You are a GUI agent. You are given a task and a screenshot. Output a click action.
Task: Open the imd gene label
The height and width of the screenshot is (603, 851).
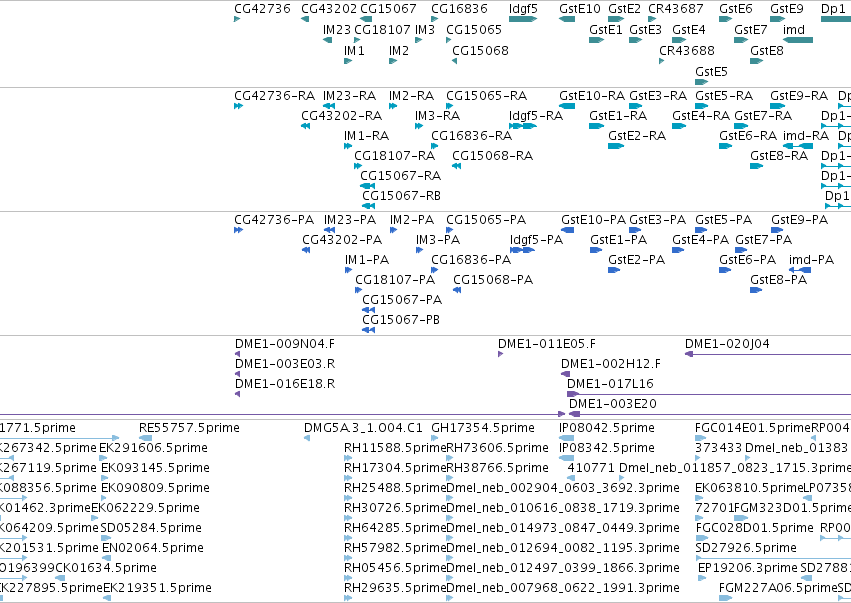(793, 30)
